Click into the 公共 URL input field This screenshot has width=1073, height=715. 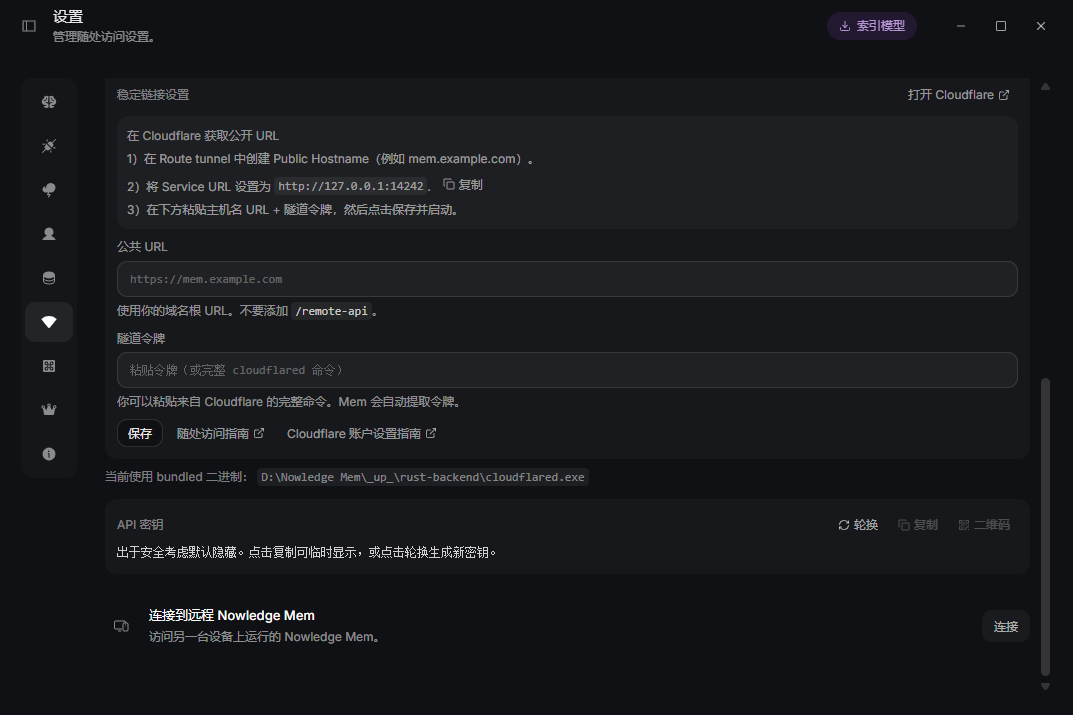pos(567,279)
